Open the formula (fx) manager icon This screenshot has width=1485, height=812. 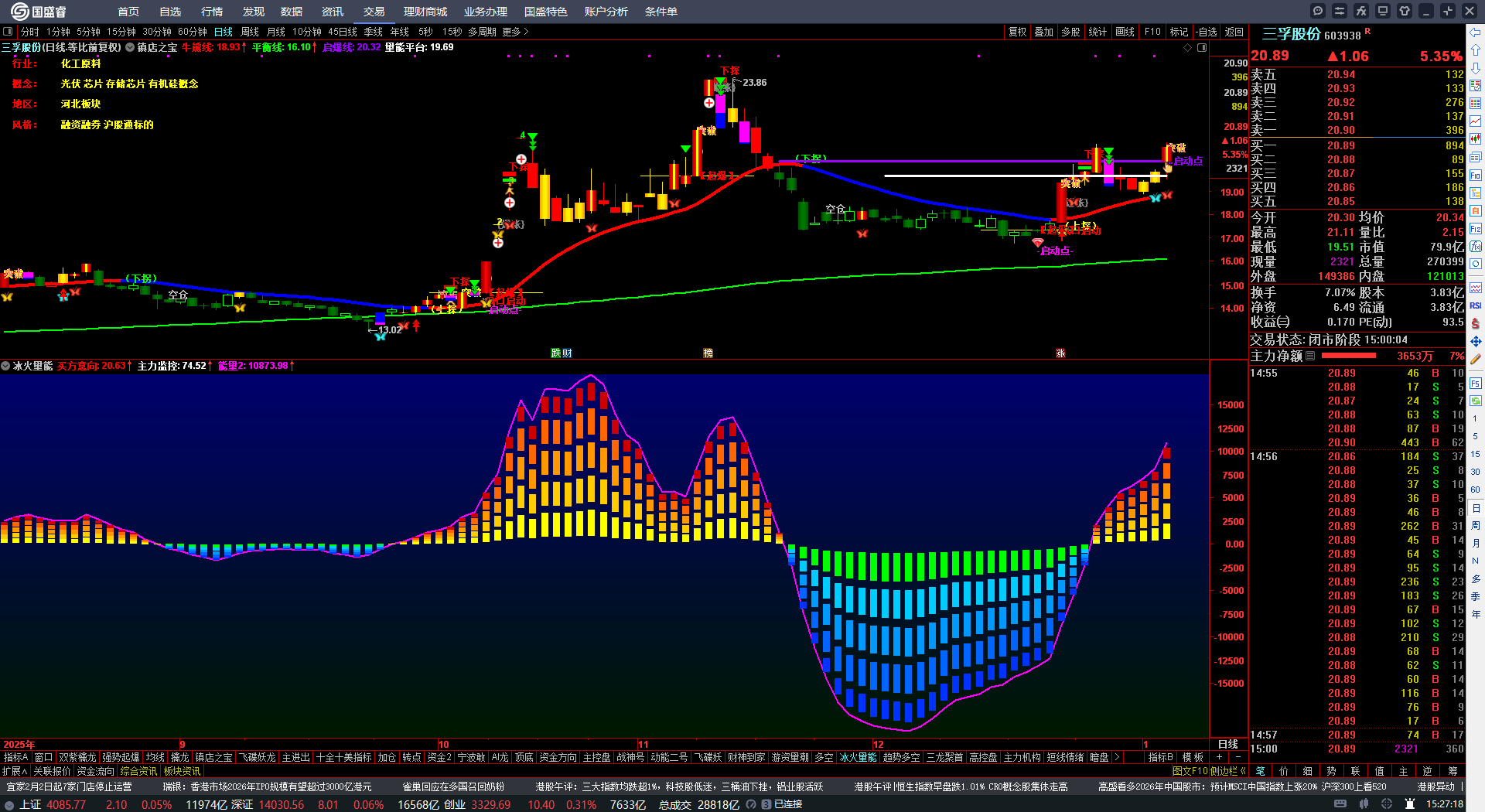[1361, 11]
